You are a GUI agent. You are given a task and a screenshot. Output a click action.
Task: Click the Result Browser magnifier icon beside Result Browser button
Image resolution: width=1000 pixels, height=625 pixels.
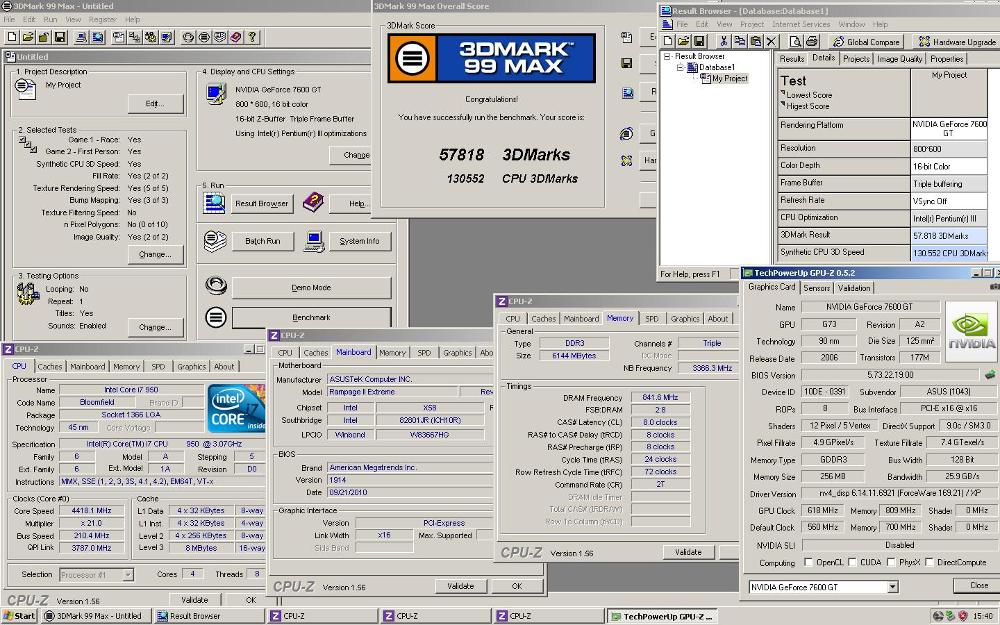coord(214,203)
